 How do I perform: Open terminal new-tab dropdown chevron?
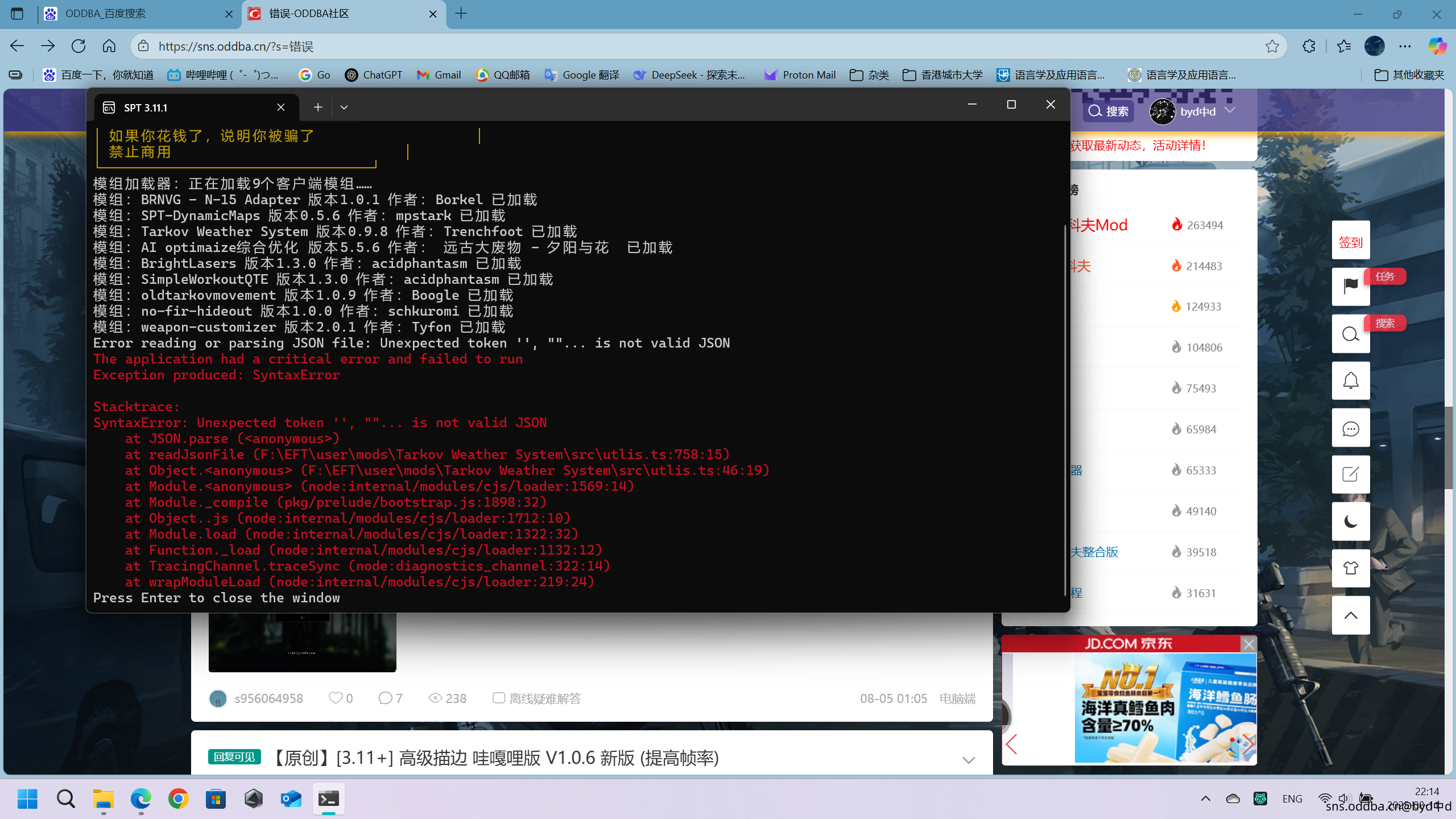(344, 107)
